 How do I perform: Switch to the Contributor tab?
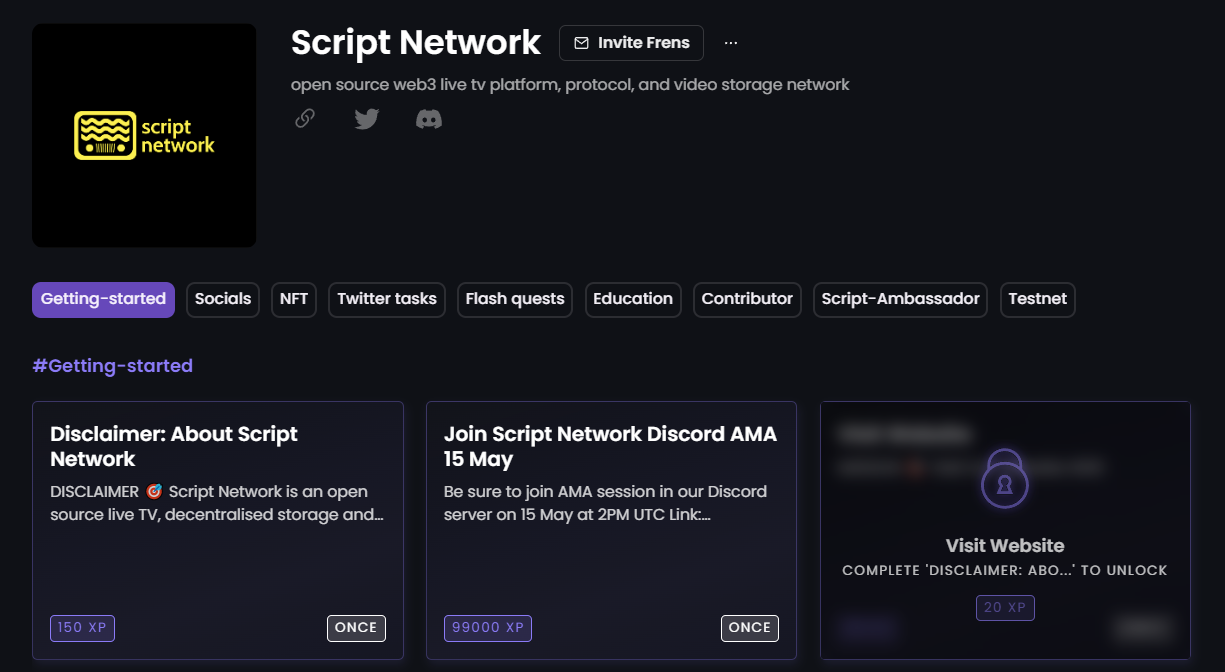(747, 299)
